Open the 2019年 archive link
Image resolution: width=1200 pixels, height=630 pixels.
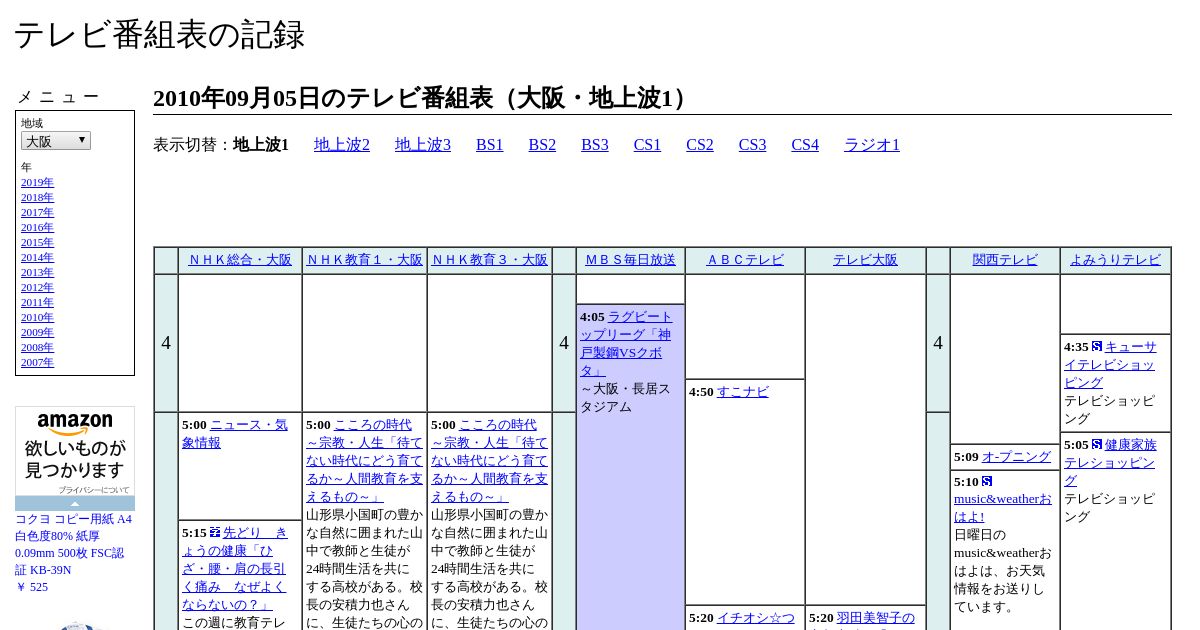tap(37, 183)
